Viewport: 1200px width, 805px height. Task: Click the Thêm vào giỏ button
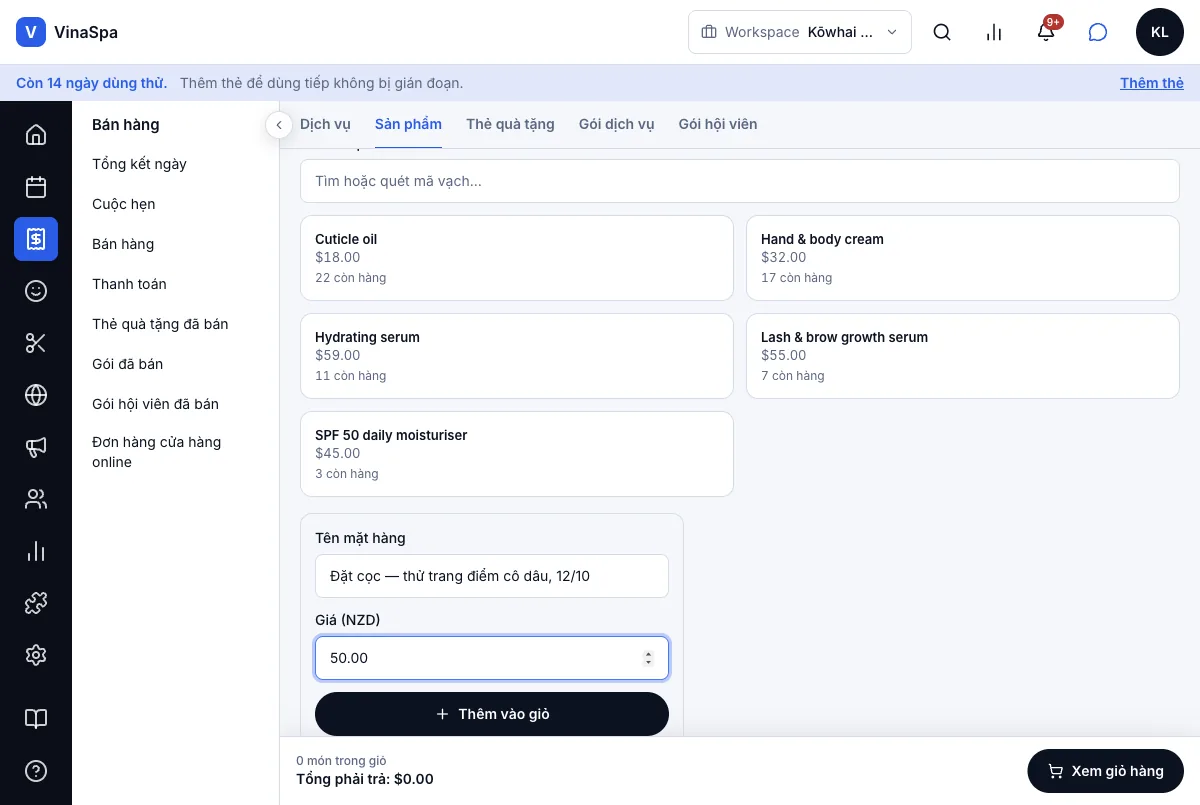click(x=492, y=714)
